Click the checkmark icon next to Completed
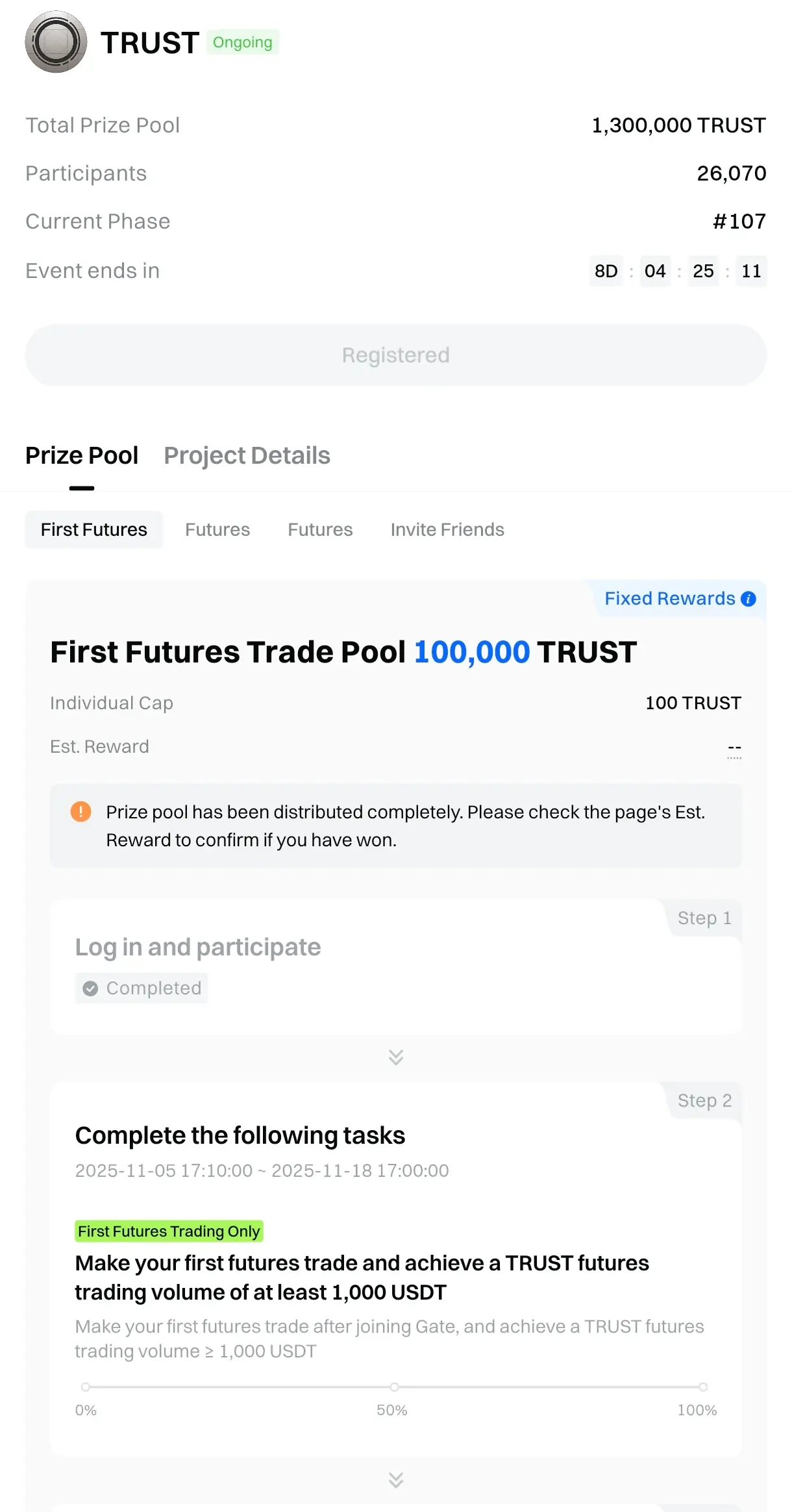Image resolution: width=792 pixels, height=1512 pixels. point(90,989)
